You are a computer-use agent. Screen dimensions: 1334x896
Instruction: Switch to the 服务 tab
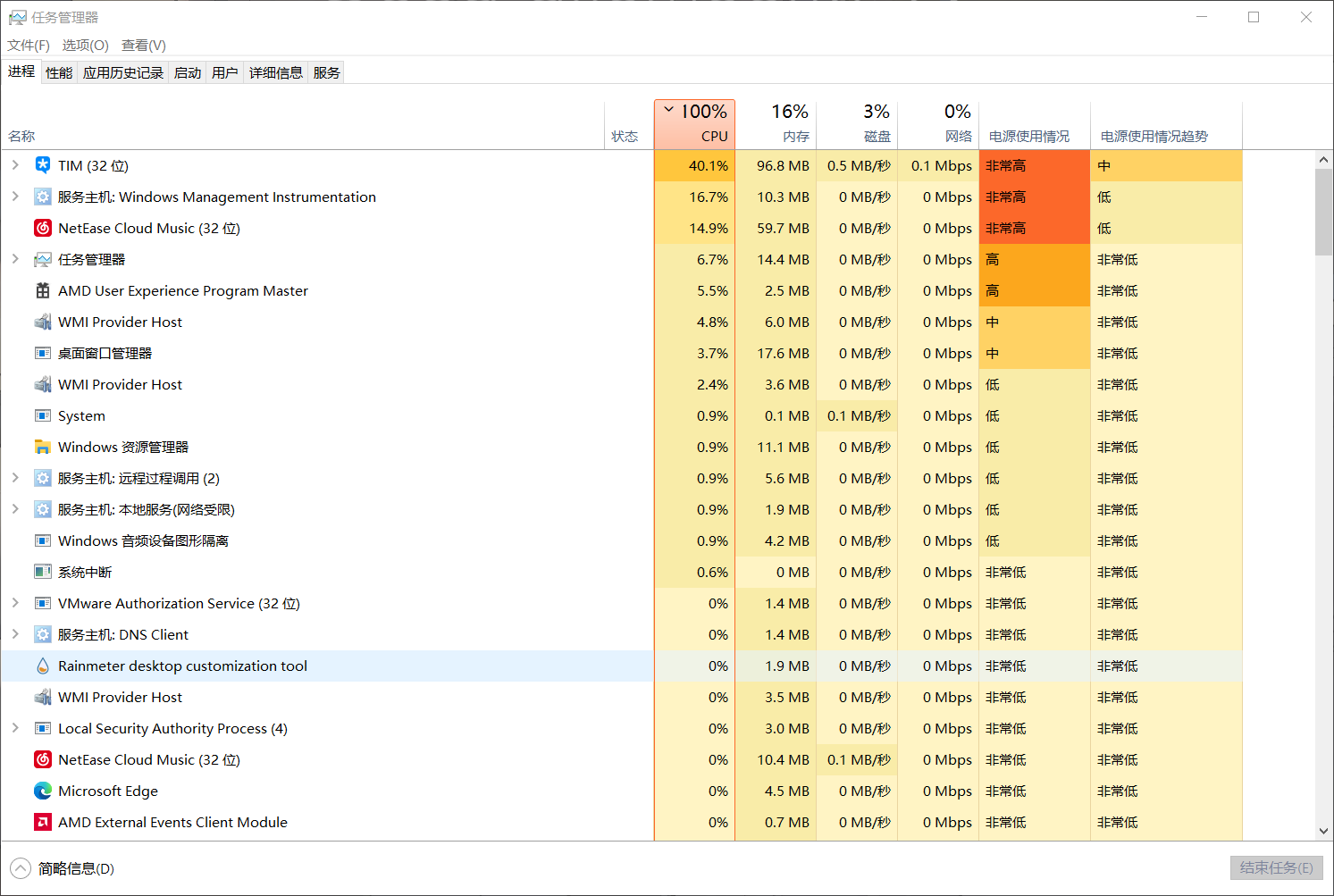[327, 73]
